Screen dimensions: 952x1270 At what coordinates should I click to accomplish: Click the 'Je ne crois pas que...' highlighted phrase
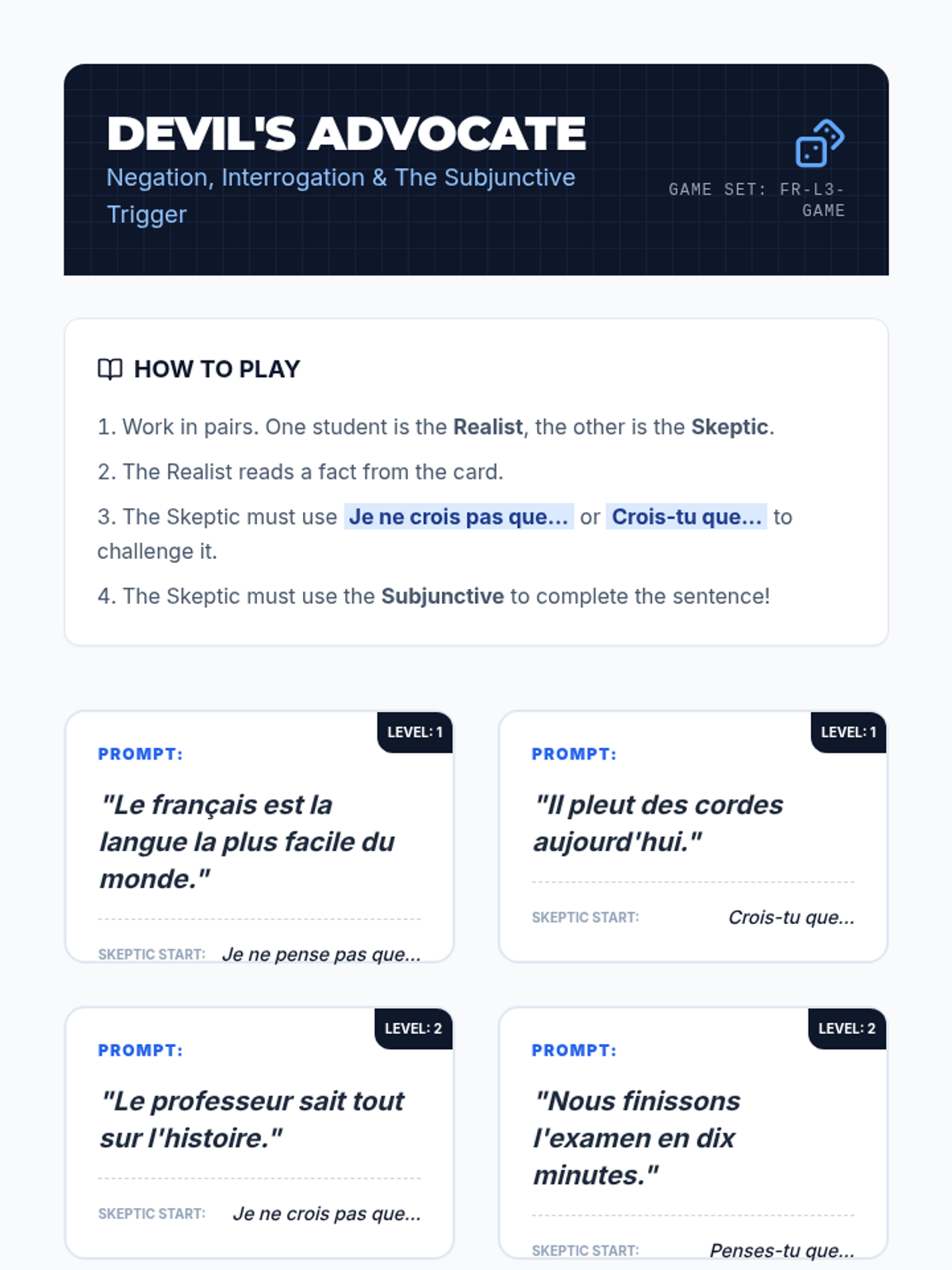point(459,517)
